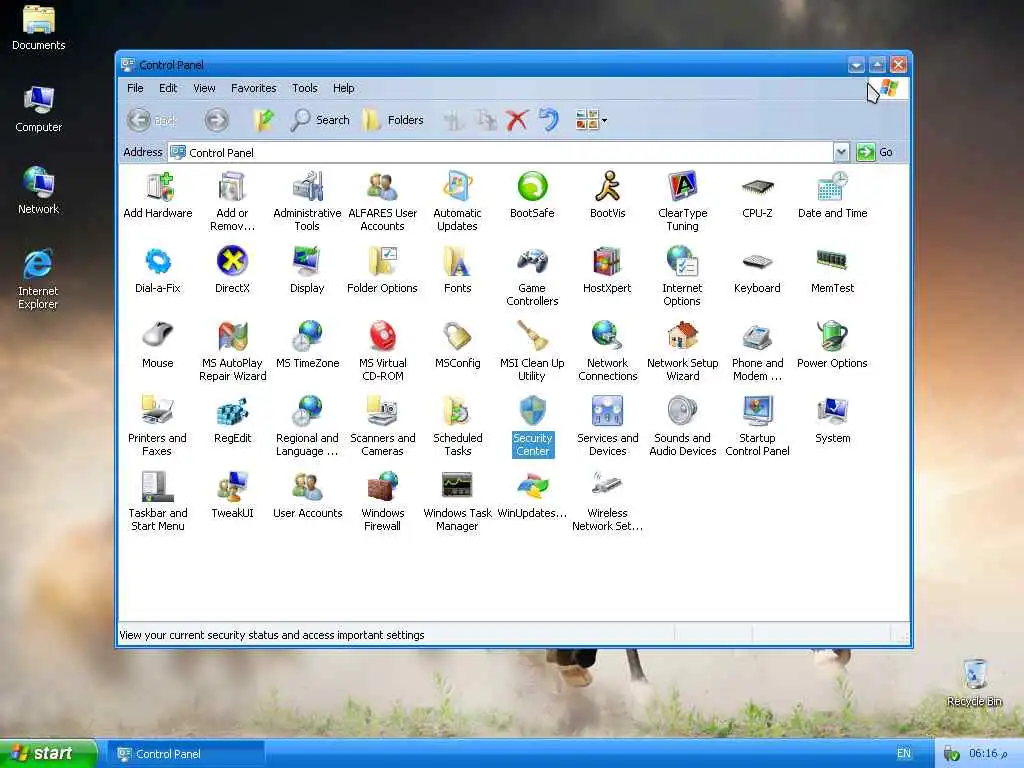Viewport: 1024px width, 768px height.
Task: Open Windows Firewall applet
Action: (382, 502)
